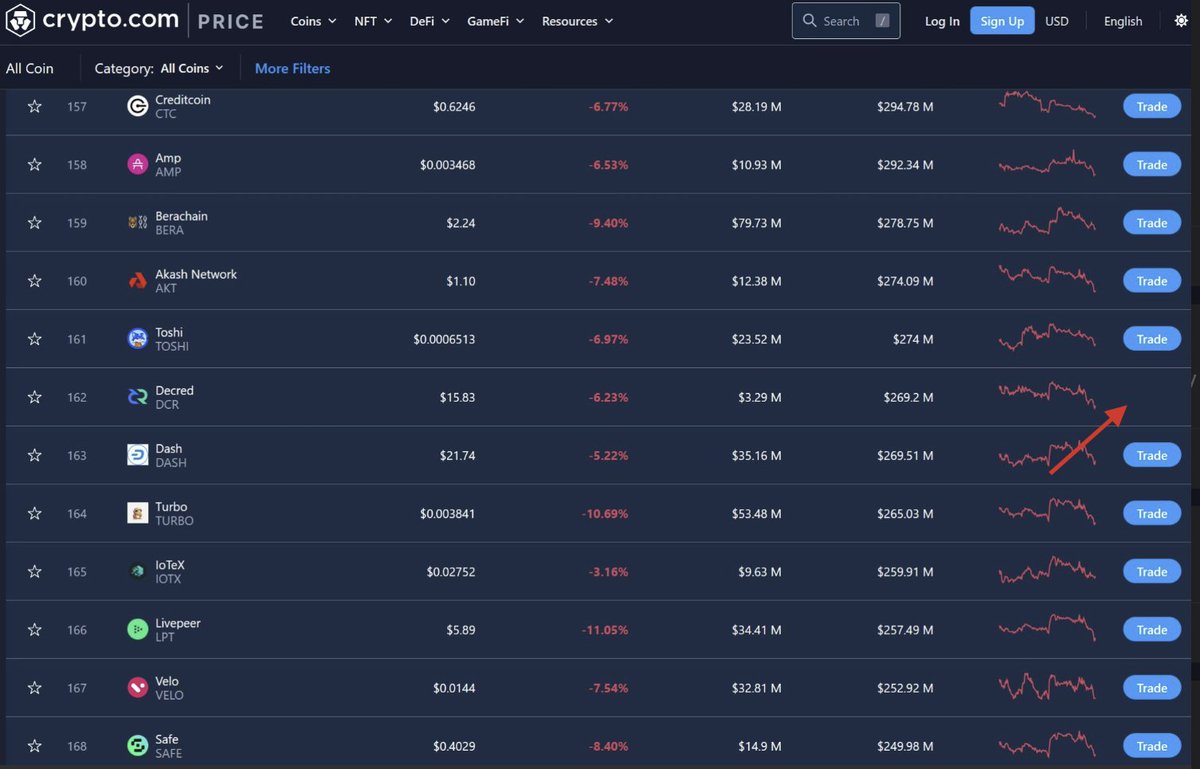Open the Resources dropdown menu

pos(577,20)
